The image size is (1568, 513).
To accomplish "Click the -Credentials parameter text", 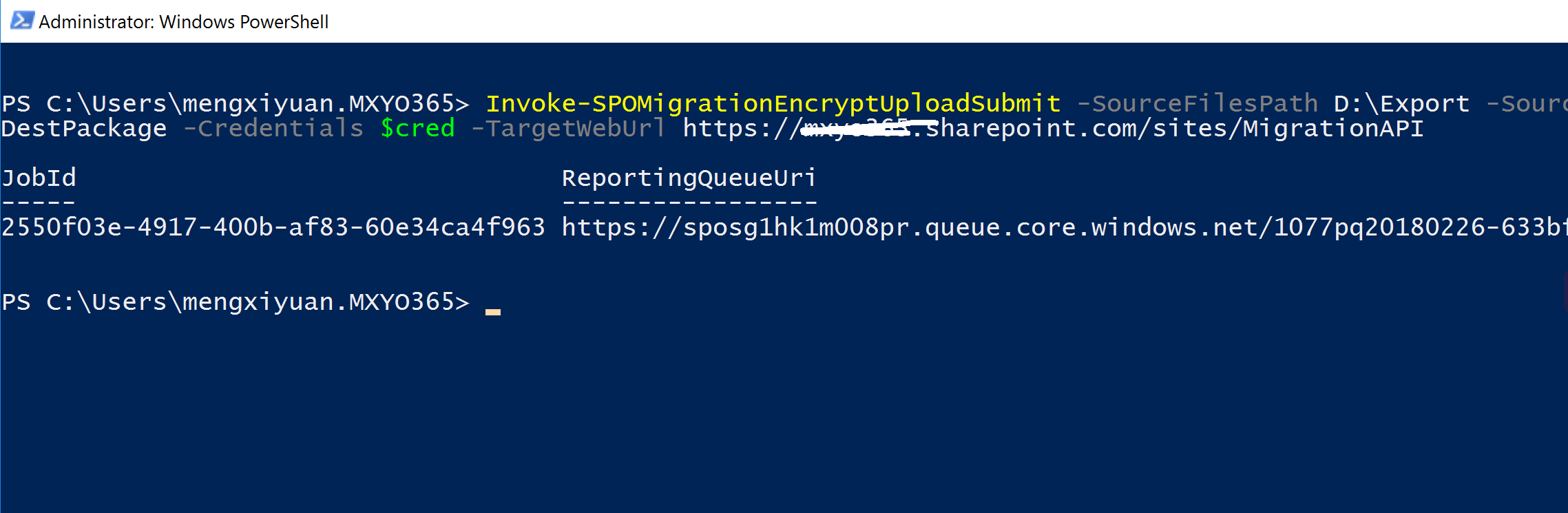I will [273, 128].
